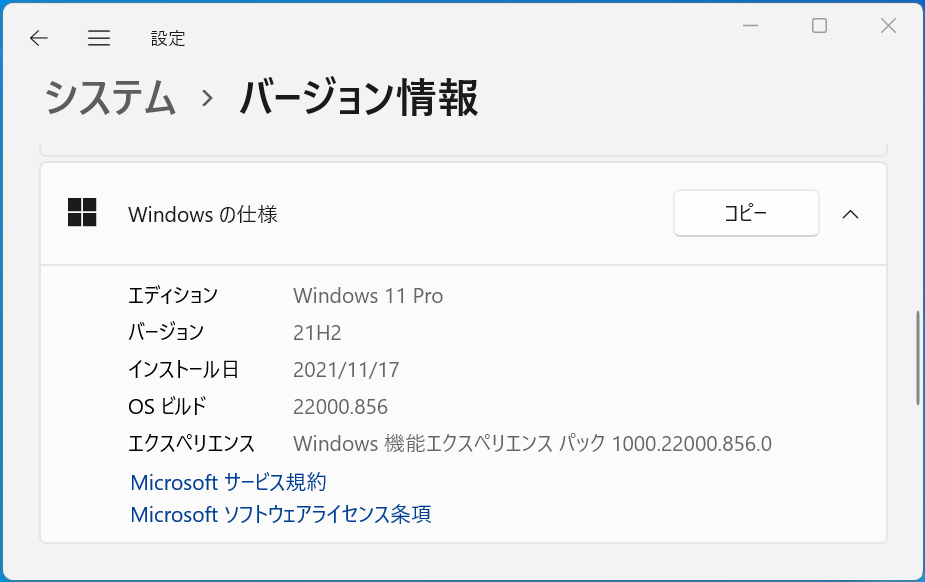Click the インストール日 label
The image size is (925, 582).
183,370
